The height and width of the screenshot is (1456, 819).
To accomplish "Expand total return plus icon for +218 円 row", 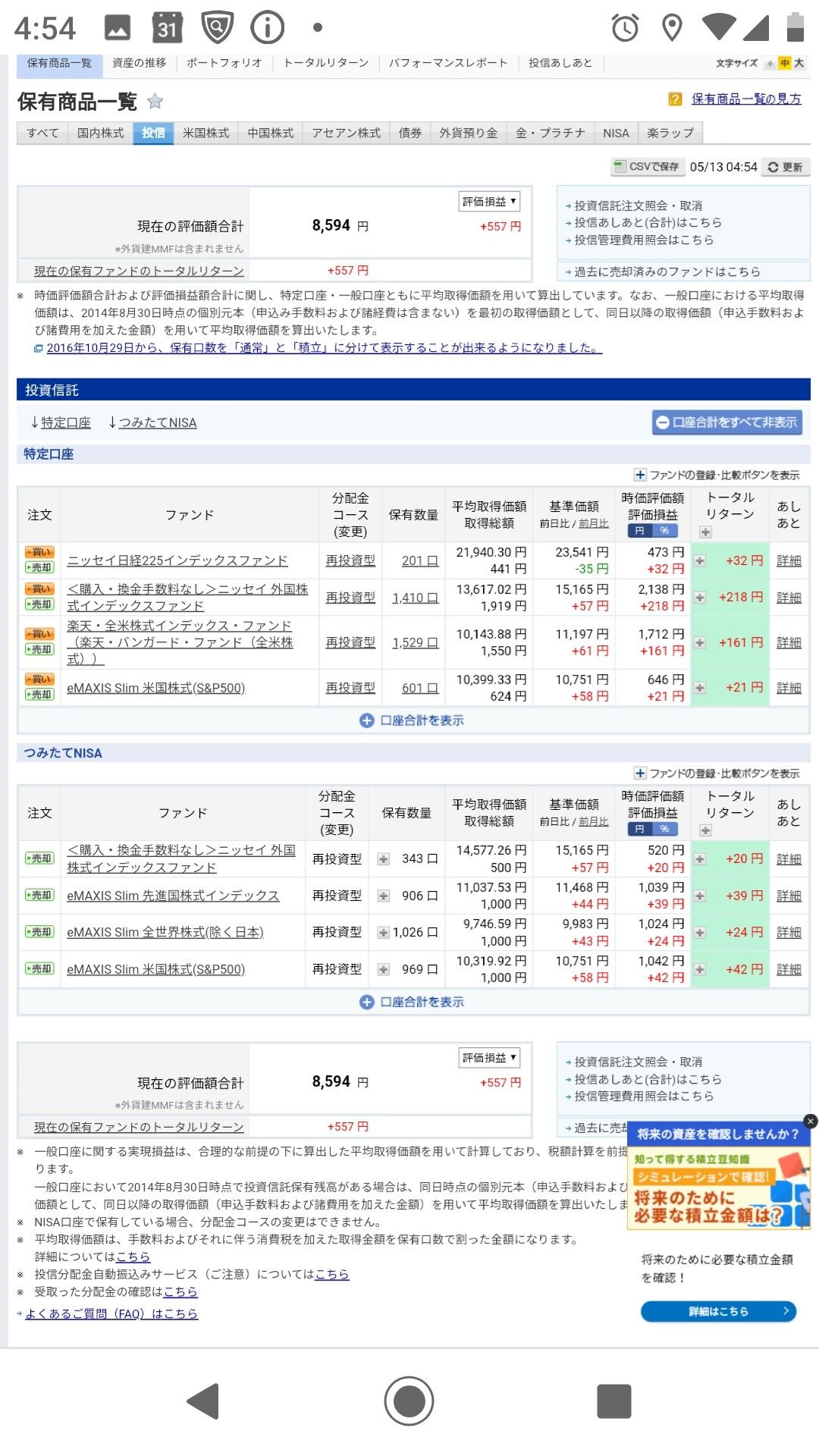I will (700, 598).
